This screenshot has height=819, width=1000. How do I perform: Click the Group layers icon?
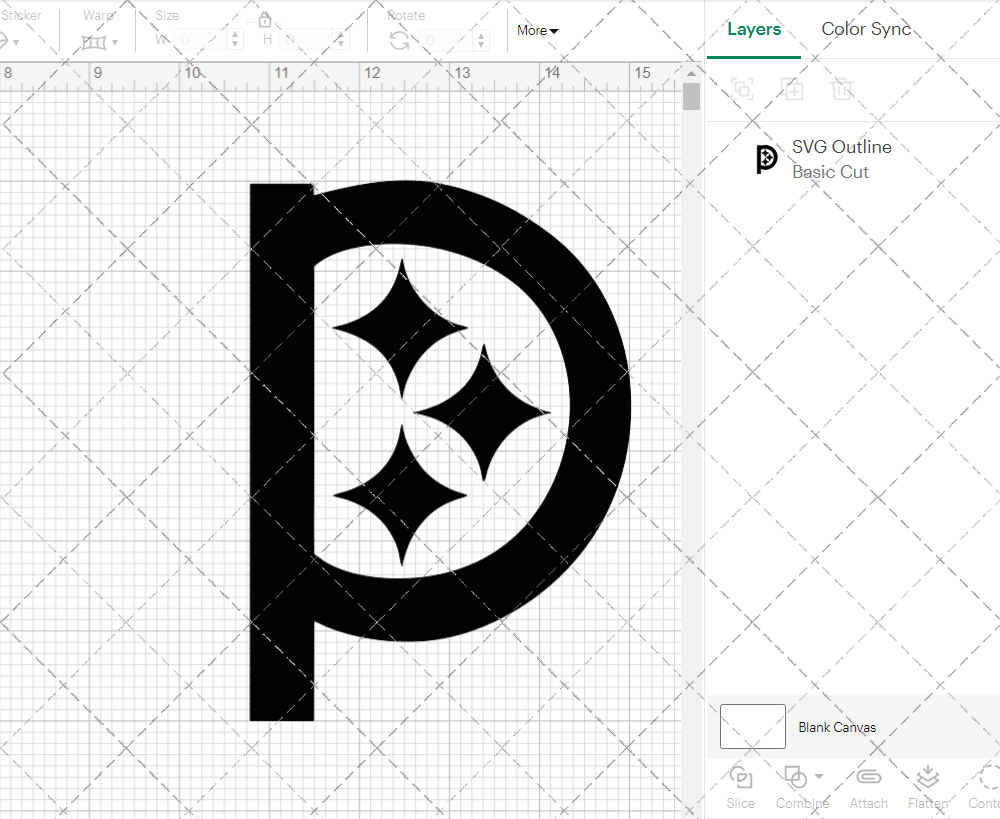[742, 89]
